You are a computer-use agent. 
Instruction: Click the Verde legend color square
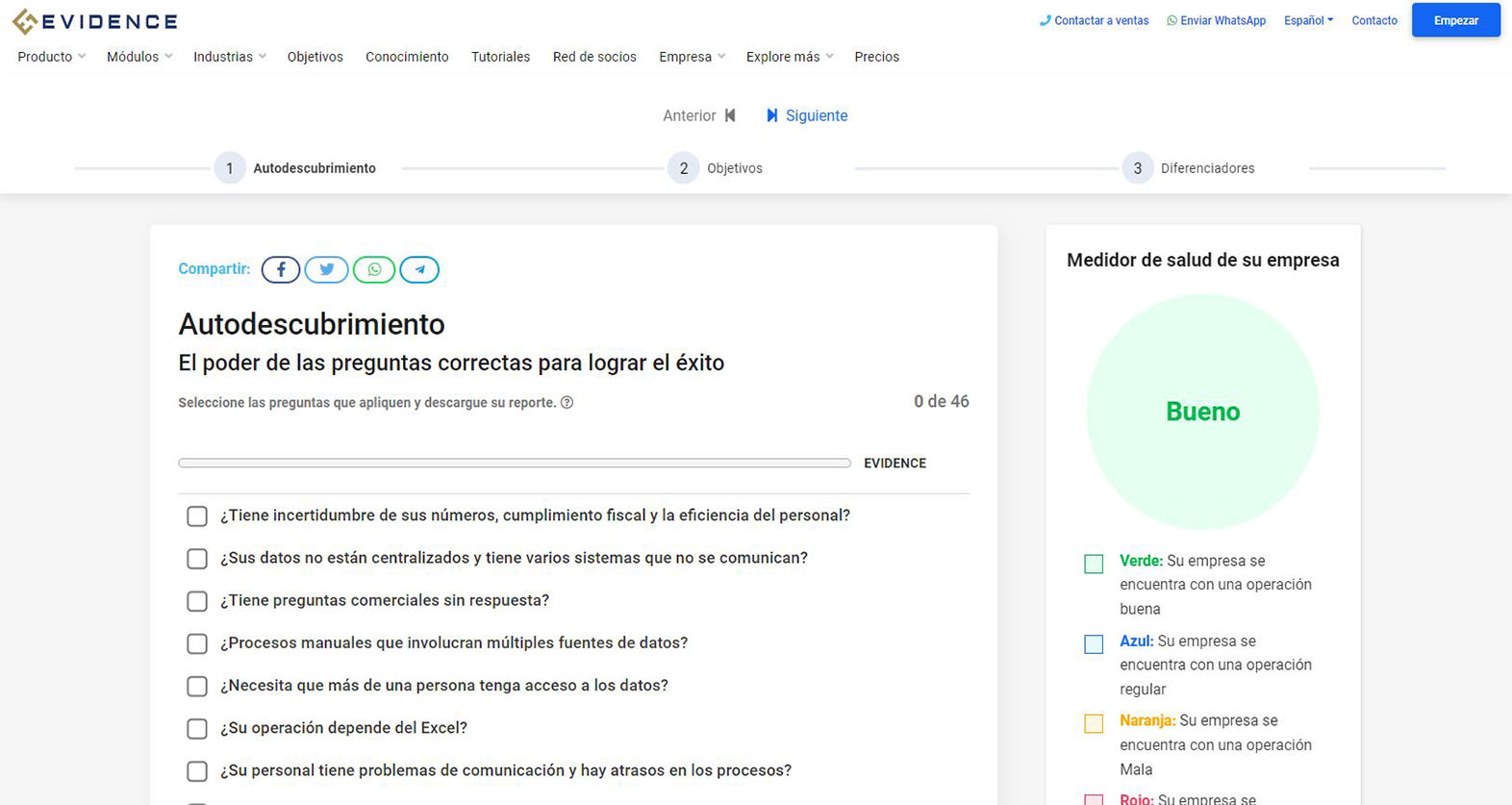pos(1094,564)
